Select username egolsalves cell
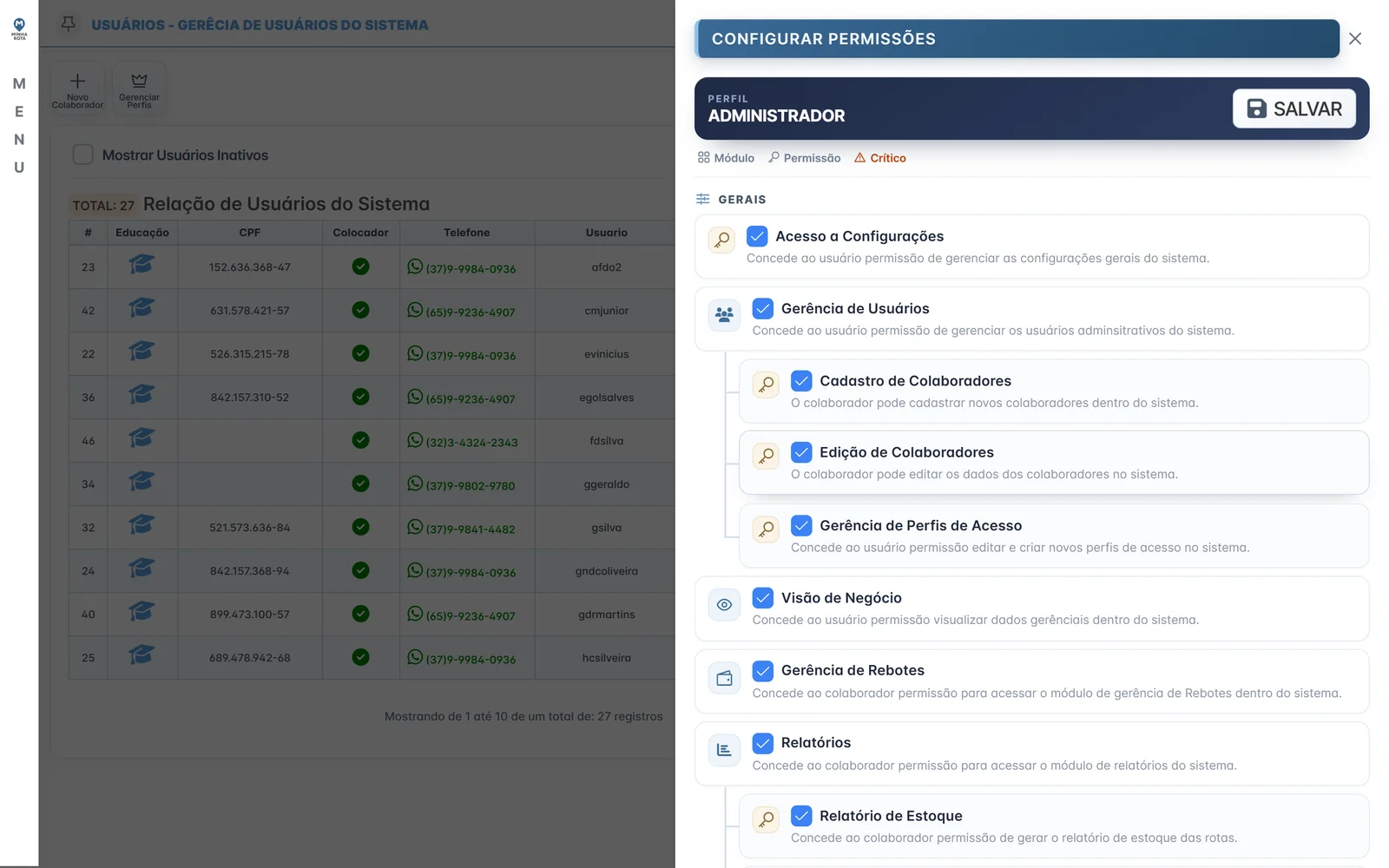The height and width of the screenshot is (868, 1389). pos(606,398)
